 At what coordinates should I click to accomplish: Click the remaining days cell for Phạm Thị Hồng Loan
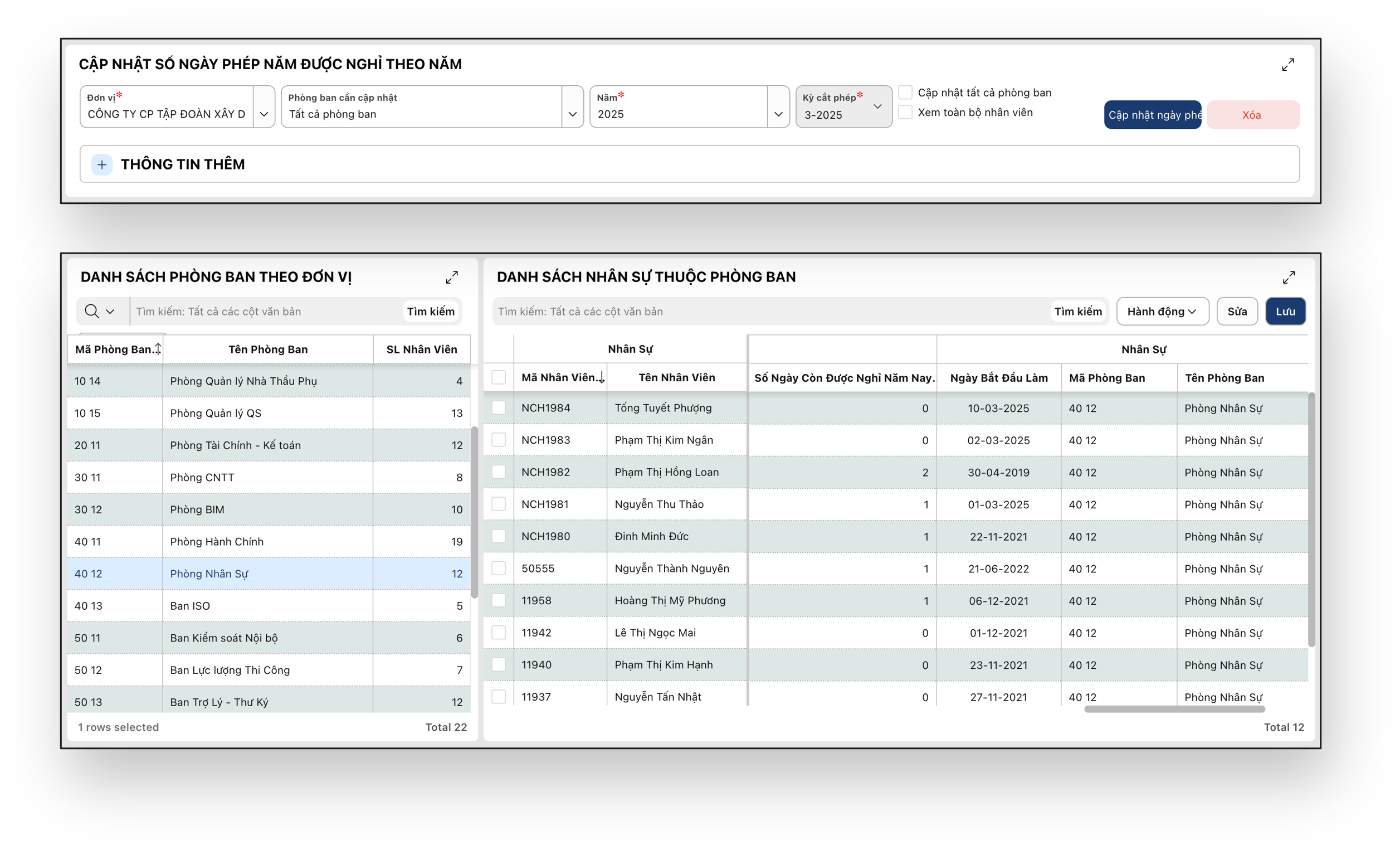[x=842, y=472]
